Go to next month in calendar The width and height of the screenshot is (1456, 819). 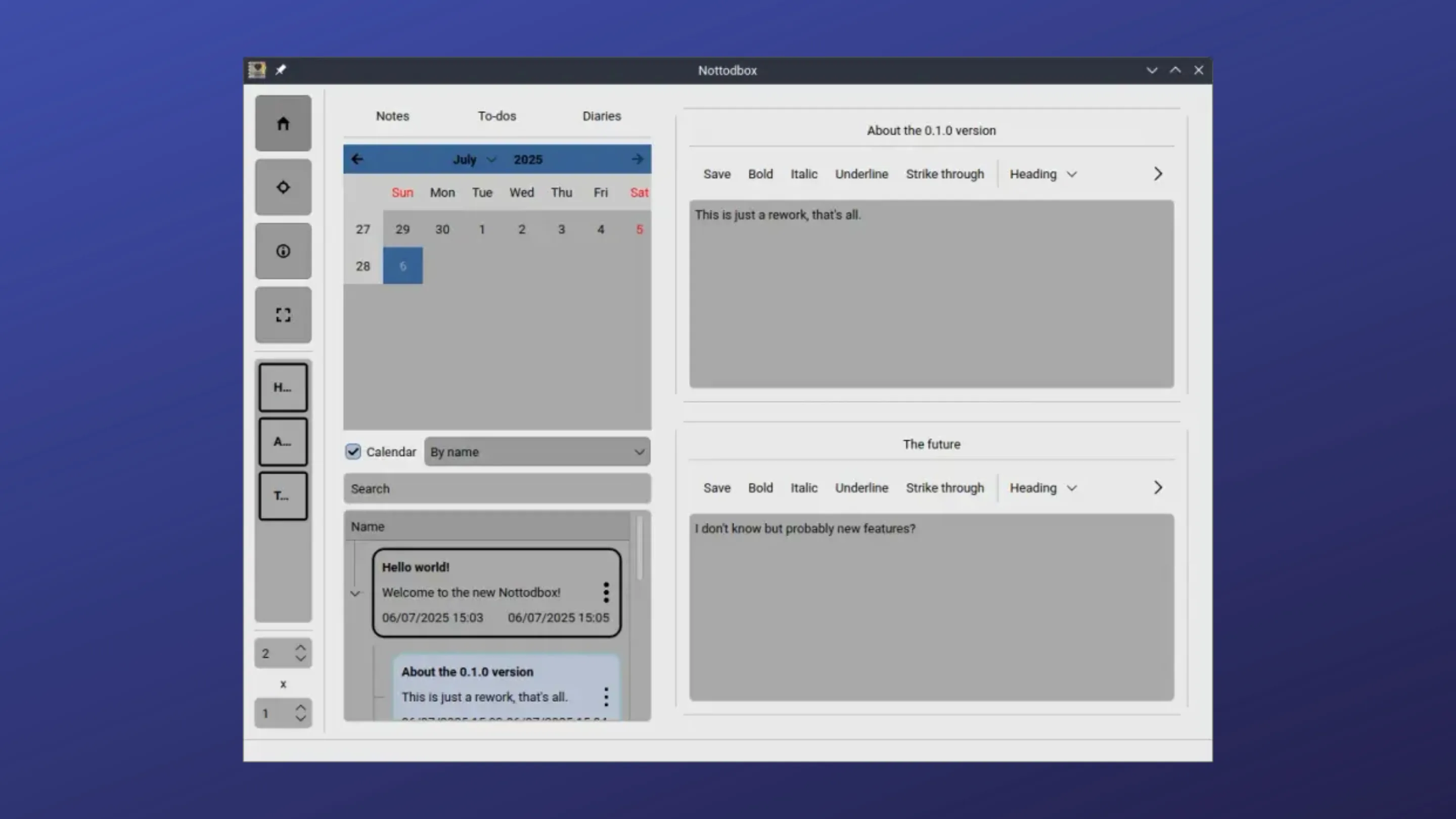(638, 159)
